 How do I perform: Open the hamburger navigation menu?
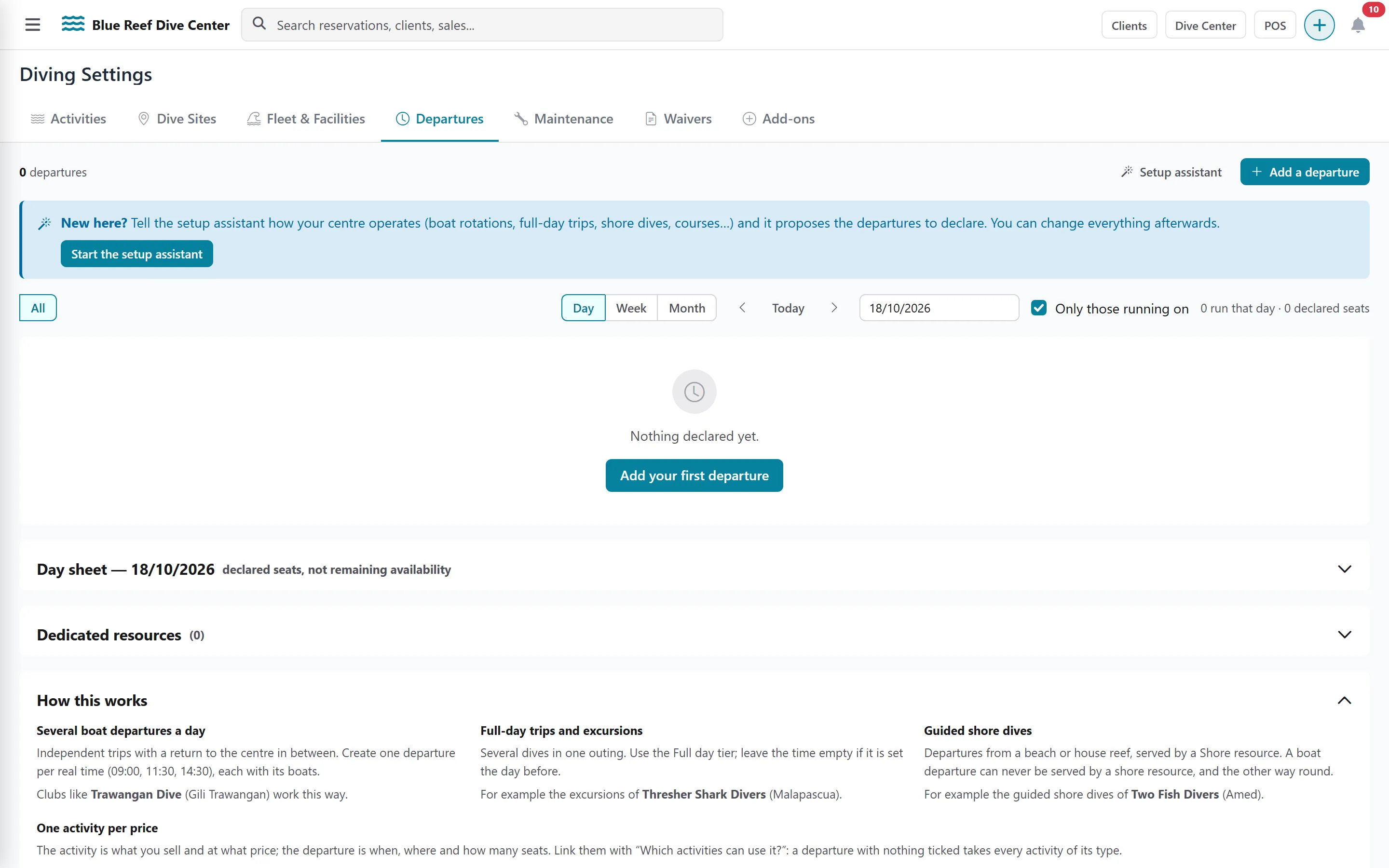tap(33, 25)
